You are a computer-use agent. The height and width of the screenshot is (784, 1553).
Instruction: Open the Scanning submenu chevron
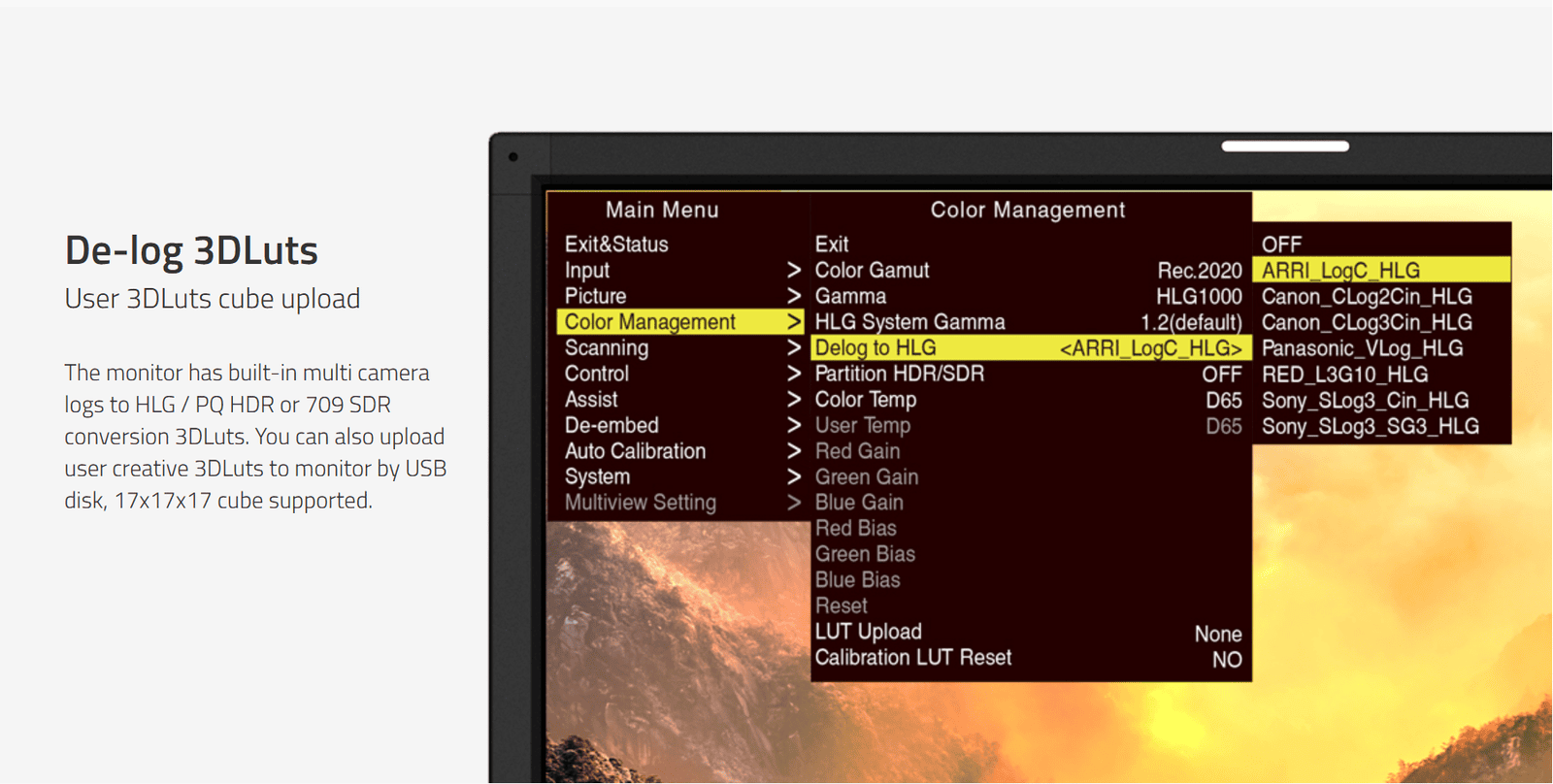[x=793, y=347]
